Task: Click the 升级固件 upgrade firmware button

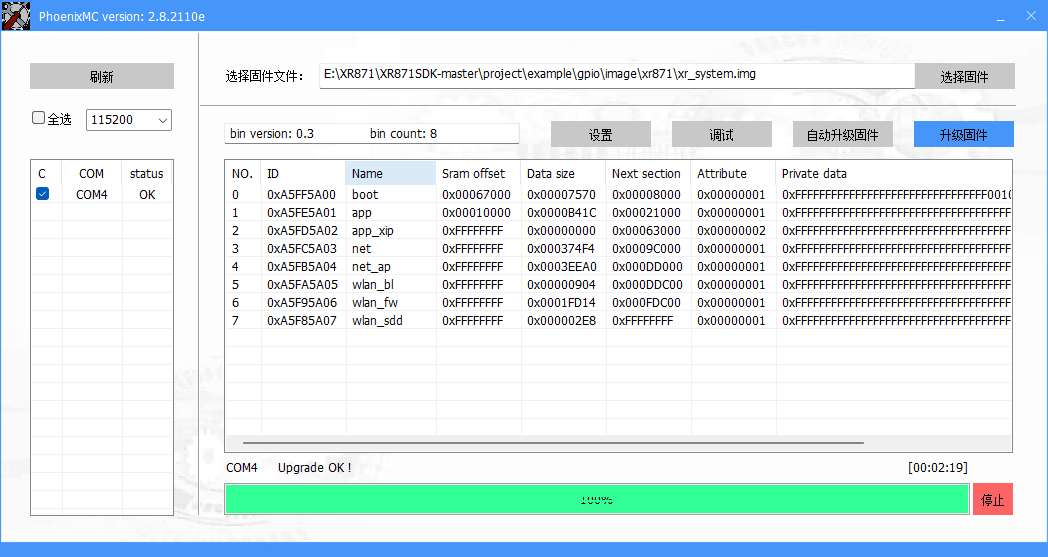Action: coord(964,134)
